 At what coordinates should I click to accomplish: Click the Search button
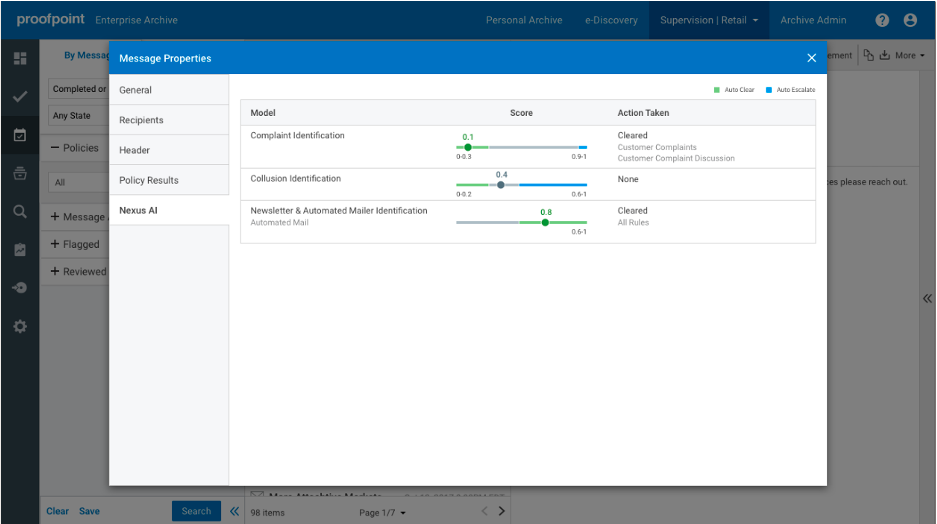(197, 511)
